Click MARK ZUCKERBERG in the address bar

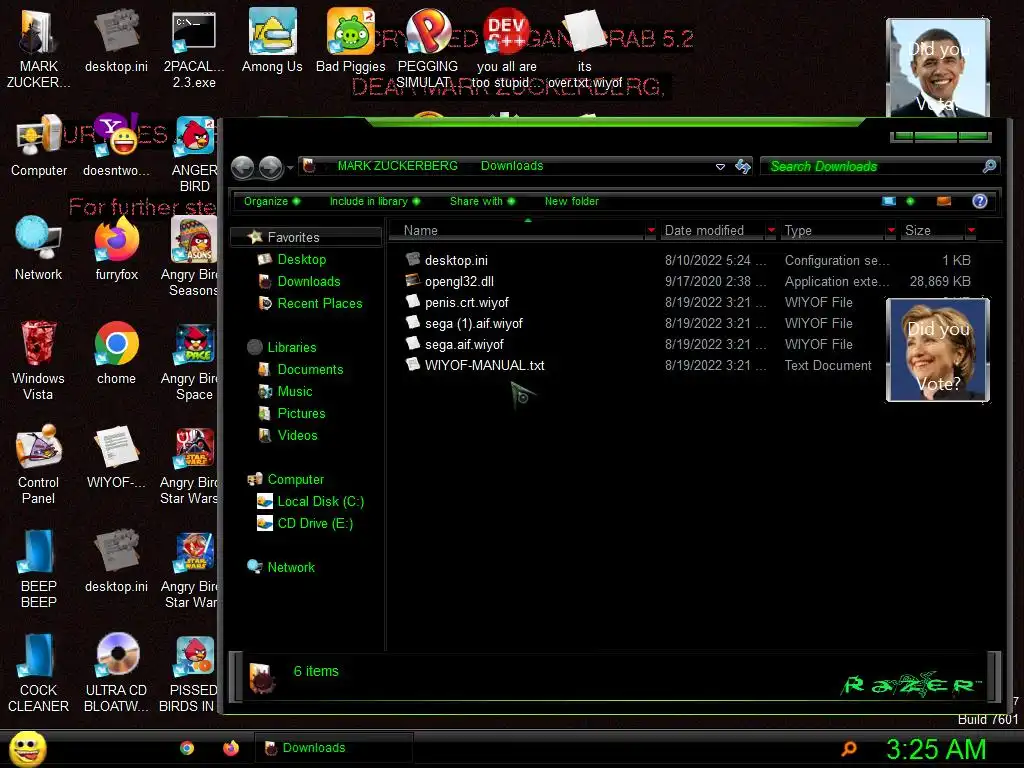tap(397, 166)
